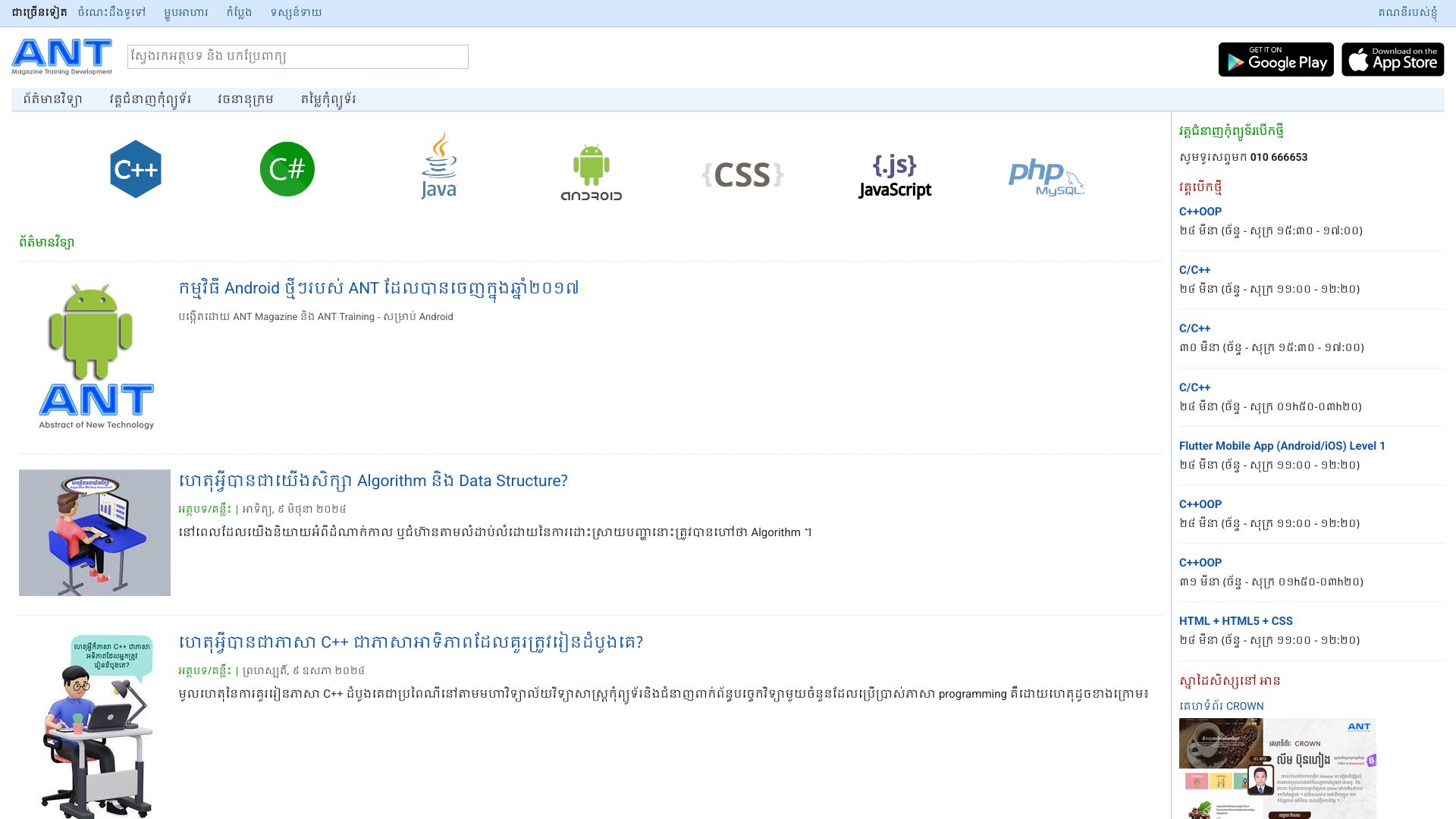Select the JavaScript logo icon
1456x819 pixels.
click(895, 176)
